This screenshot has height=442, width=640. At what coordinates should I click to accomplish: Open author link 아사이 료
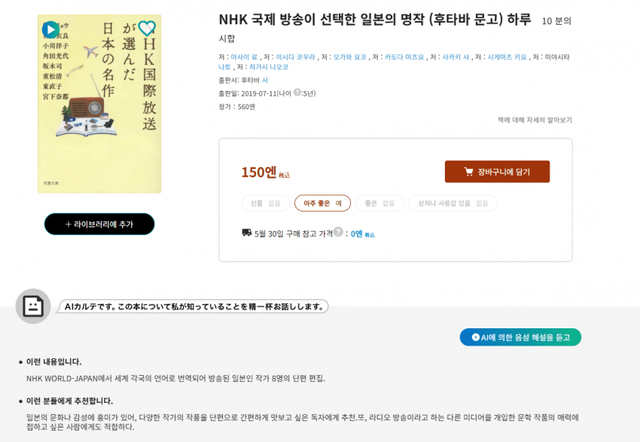coord(244,57)
